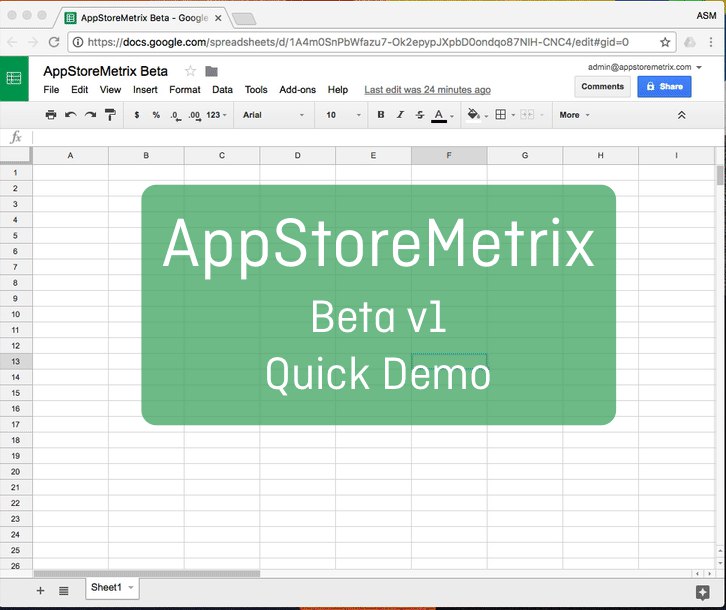This screenshot has width=726, height=610.
Task: Undo the last action
Action: [x=71, y=115]
